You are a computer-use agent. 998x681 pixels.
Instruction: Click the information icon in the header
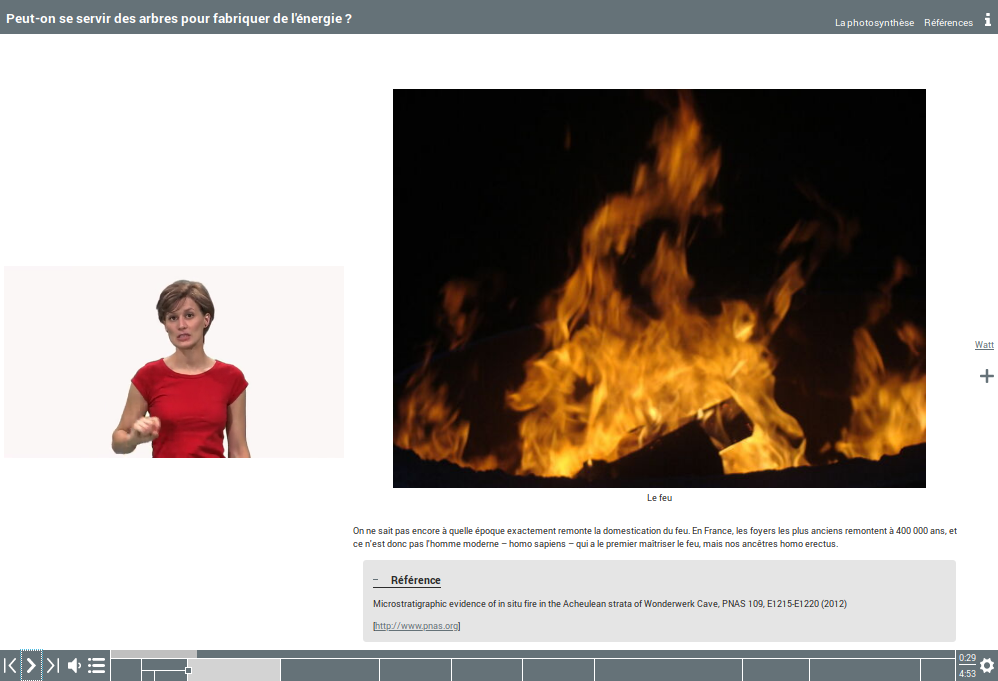pyautogui.click(x=987, y=20)
